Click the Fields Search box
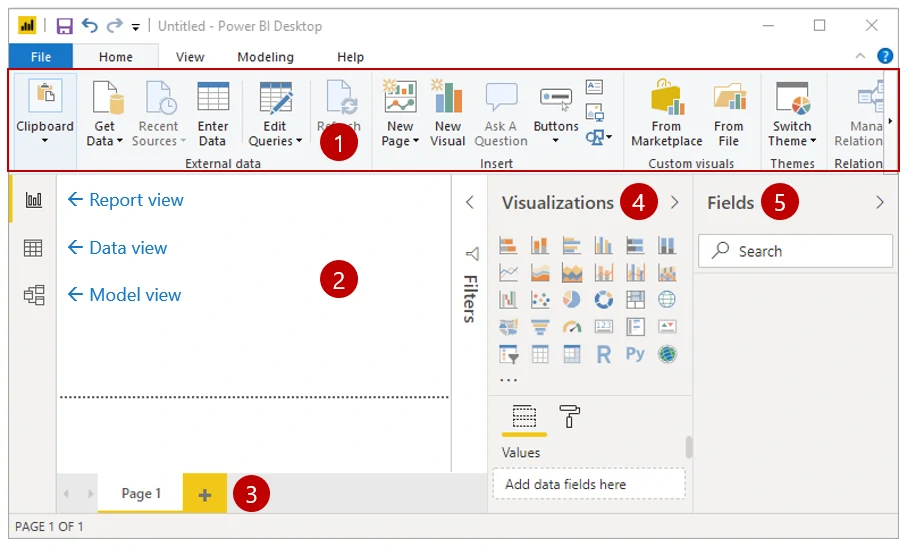The image size is (908, 547). coord(795,251)
